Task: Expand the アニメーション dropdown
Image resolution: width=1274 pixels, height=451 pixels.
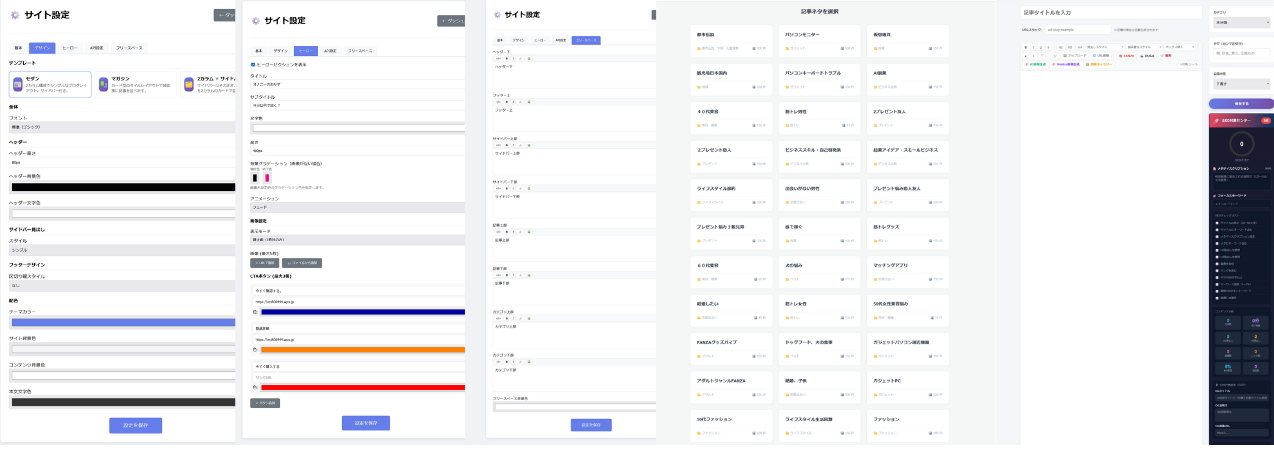Action: point(357,207)
